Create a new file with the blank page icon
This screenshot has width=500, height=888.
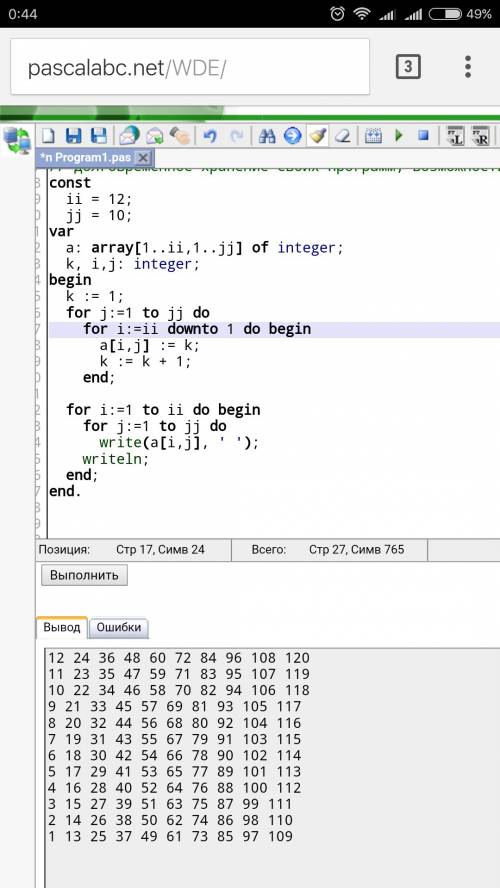(x=49, y=136)
